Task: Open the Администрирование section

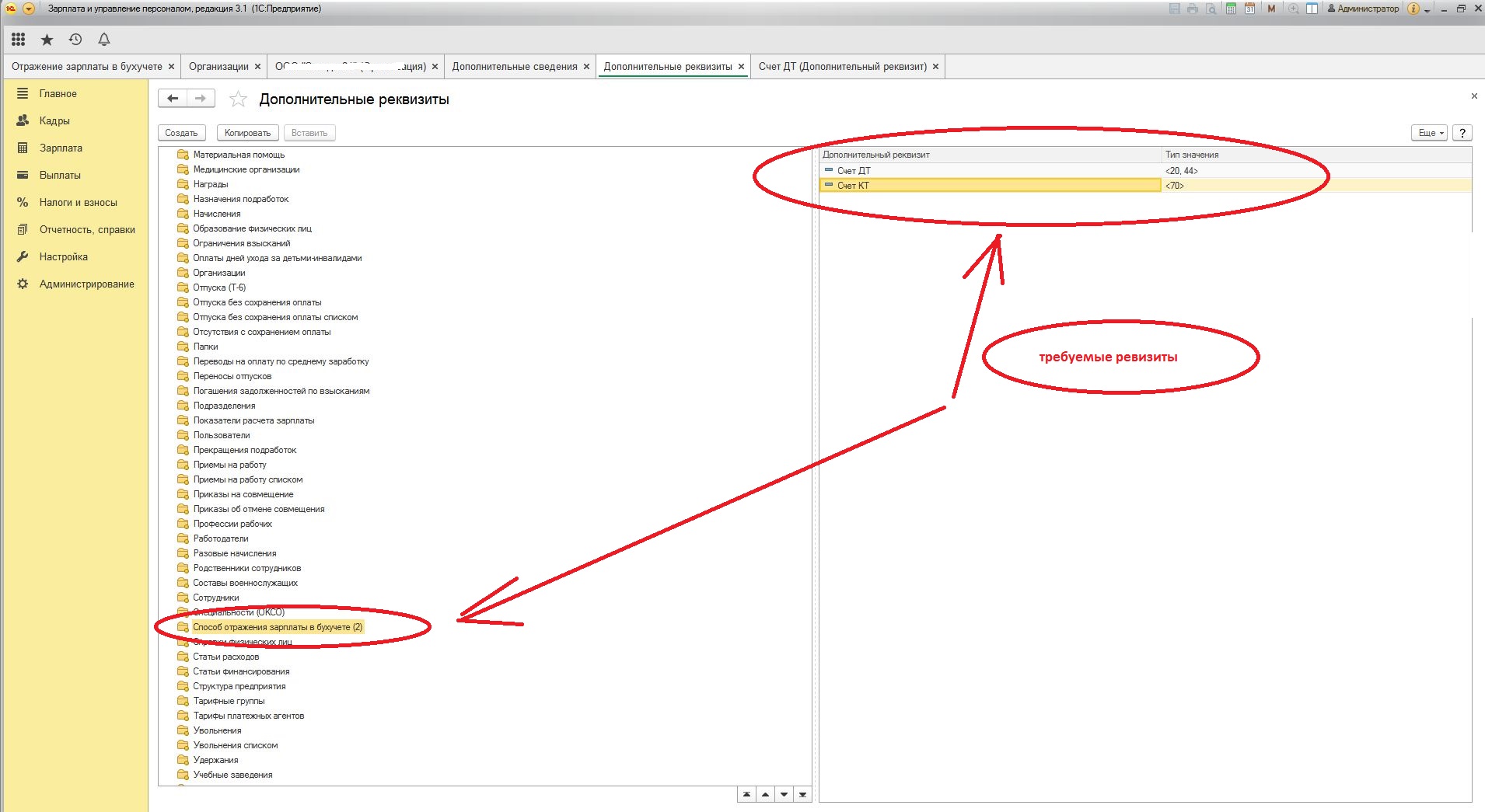Action: [x=86, y=284]
